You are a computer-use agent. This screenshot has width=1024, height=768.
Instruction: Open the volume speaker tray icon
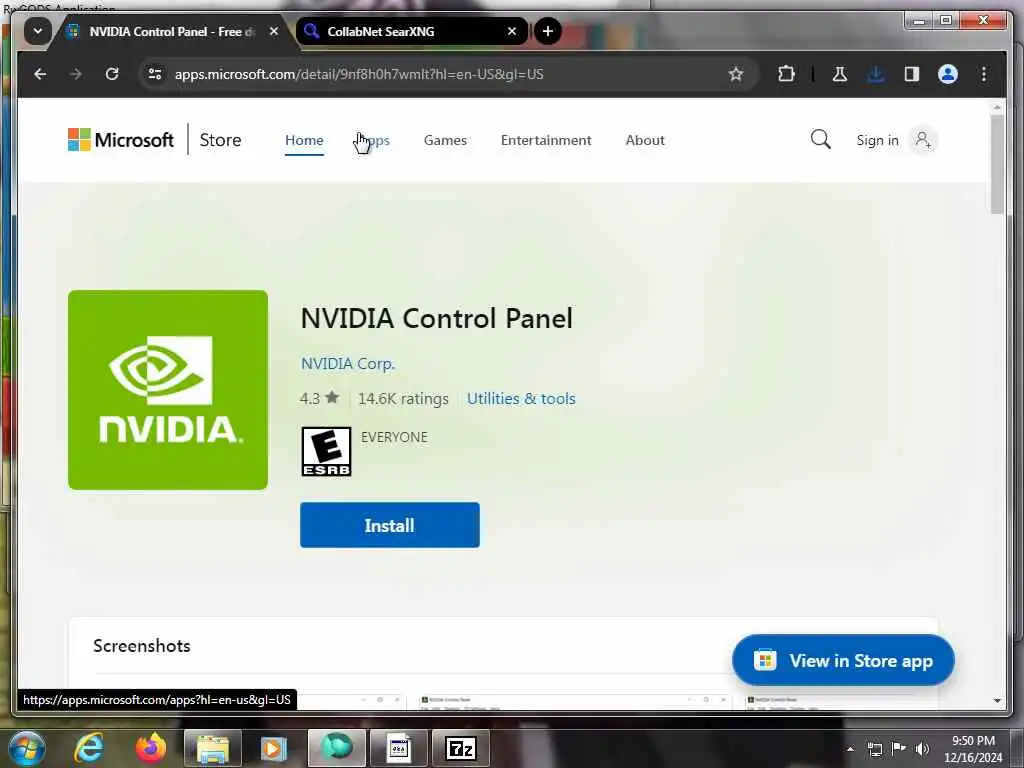tap(922, 749)
